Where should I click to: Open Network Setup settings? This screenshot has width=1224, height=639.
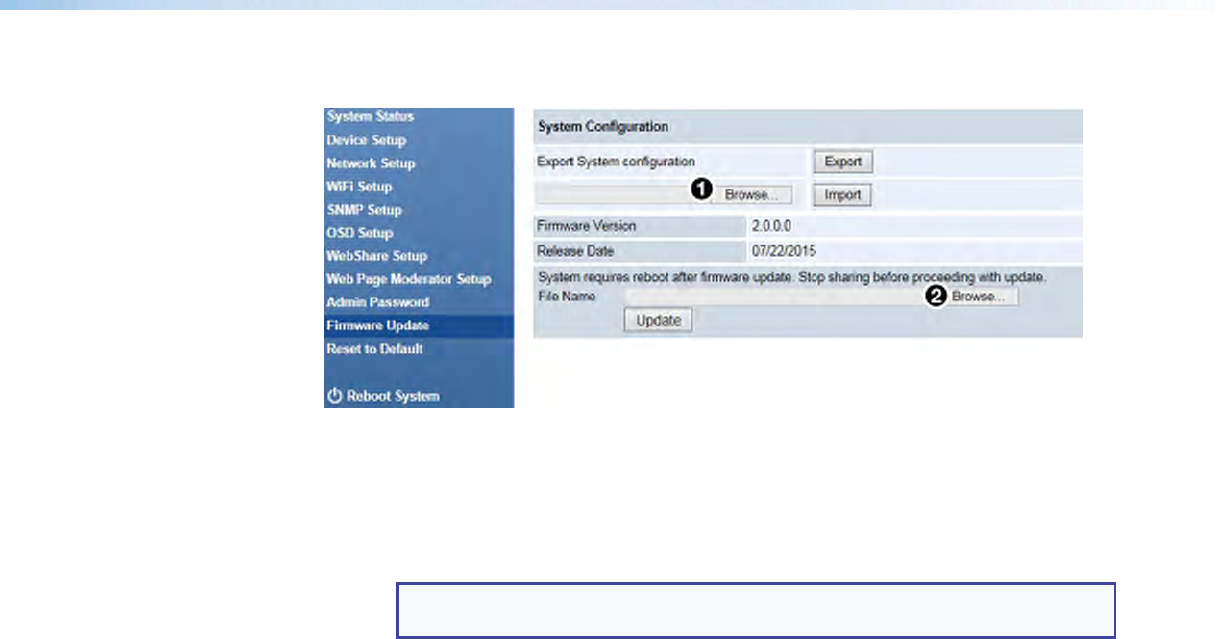(x=371, y=163)
